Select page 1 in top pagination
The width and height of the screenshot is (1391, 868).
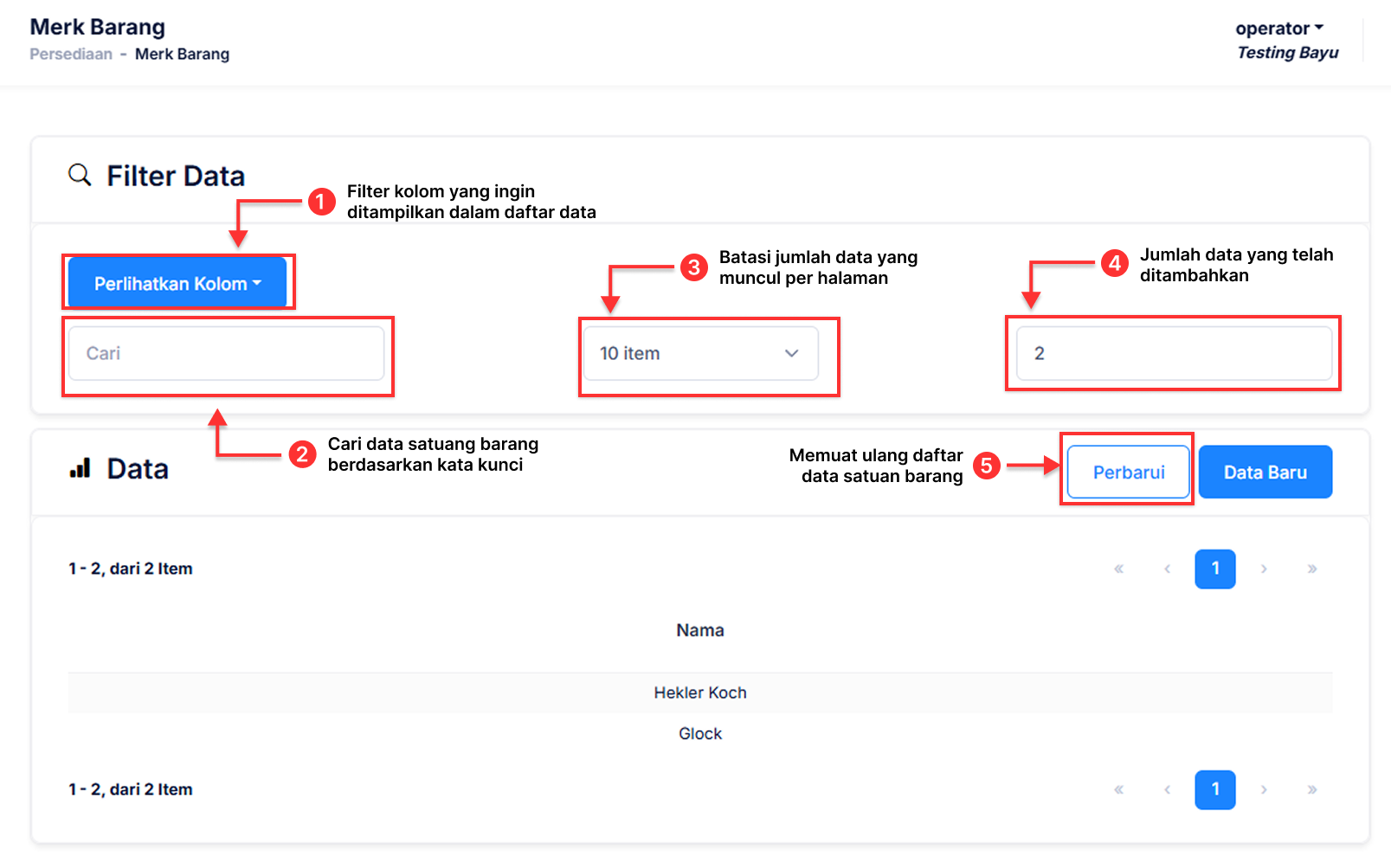tap(1215, 569)
